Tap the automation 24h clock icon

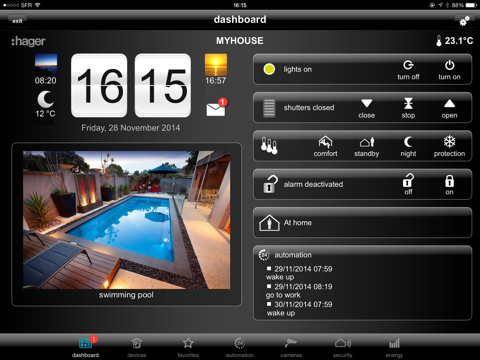[264, 255]
